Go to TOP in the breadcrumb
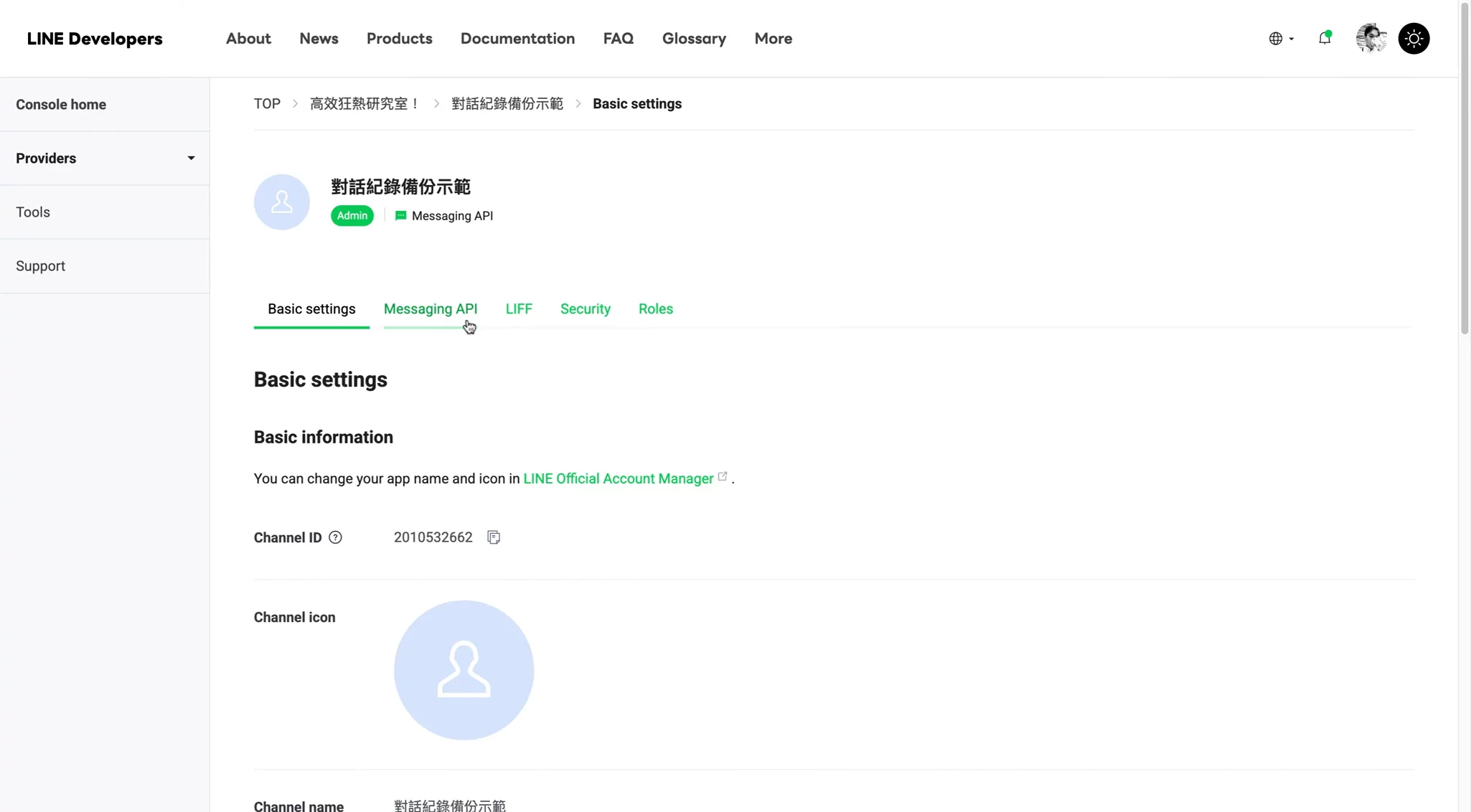Image resolution: width=1471 pixels, height=812 pixels. pyautogui.click(x=267, y=104)
